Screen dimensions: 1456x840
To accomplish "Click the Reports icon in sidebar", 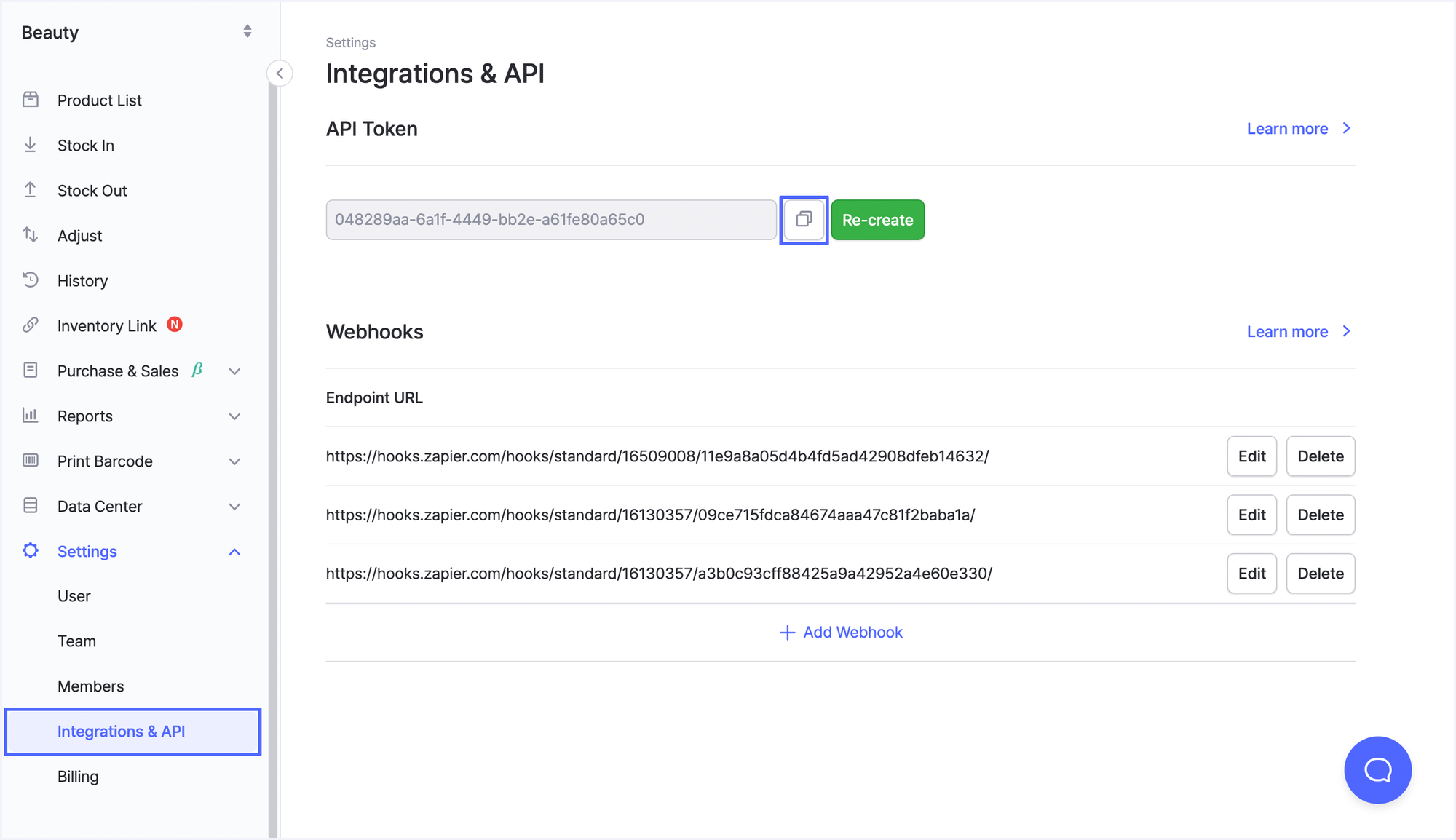I will [30, 415].
